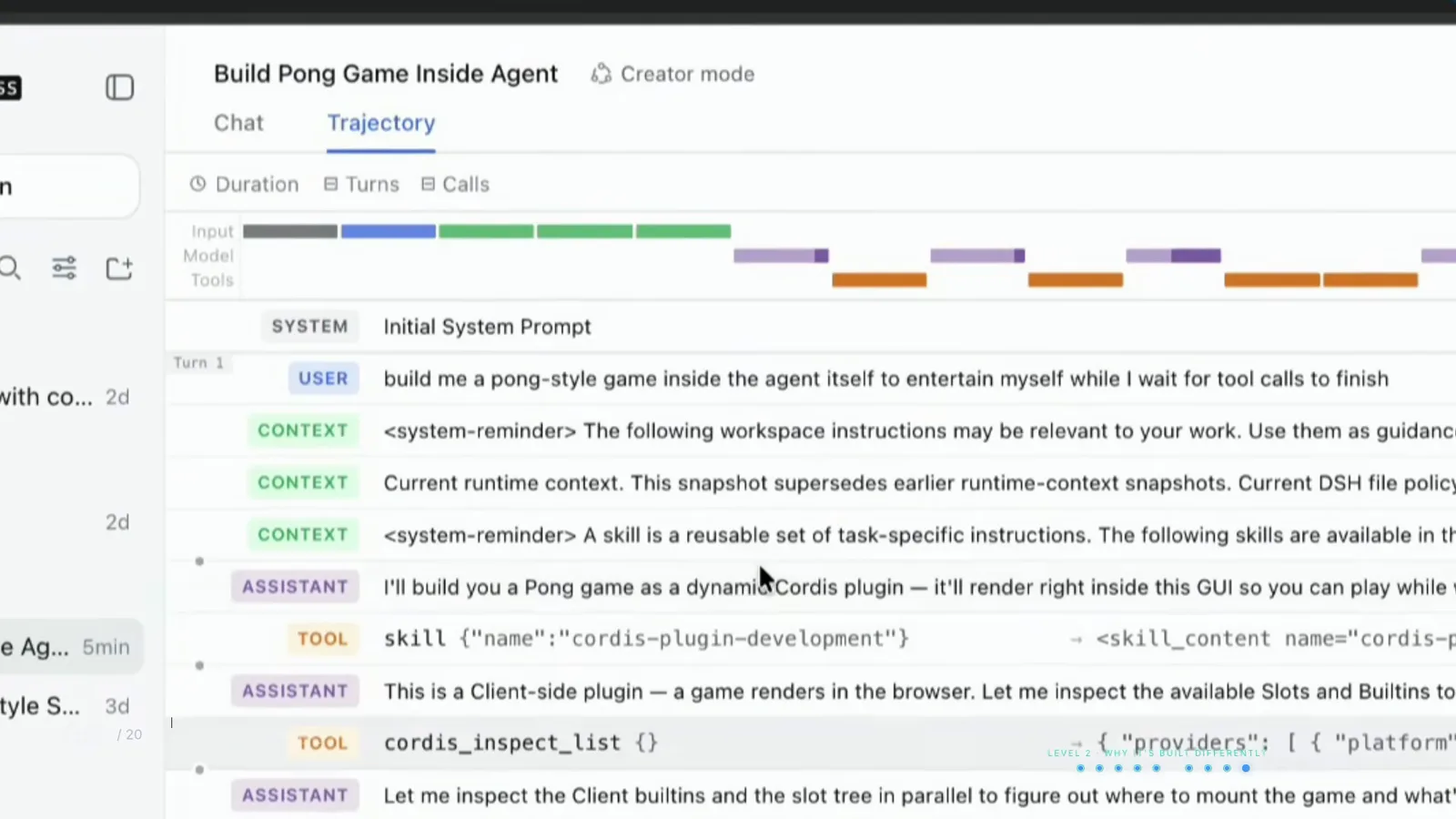Click the USER role badge
1456x819 pixels.
click(323, 379)
